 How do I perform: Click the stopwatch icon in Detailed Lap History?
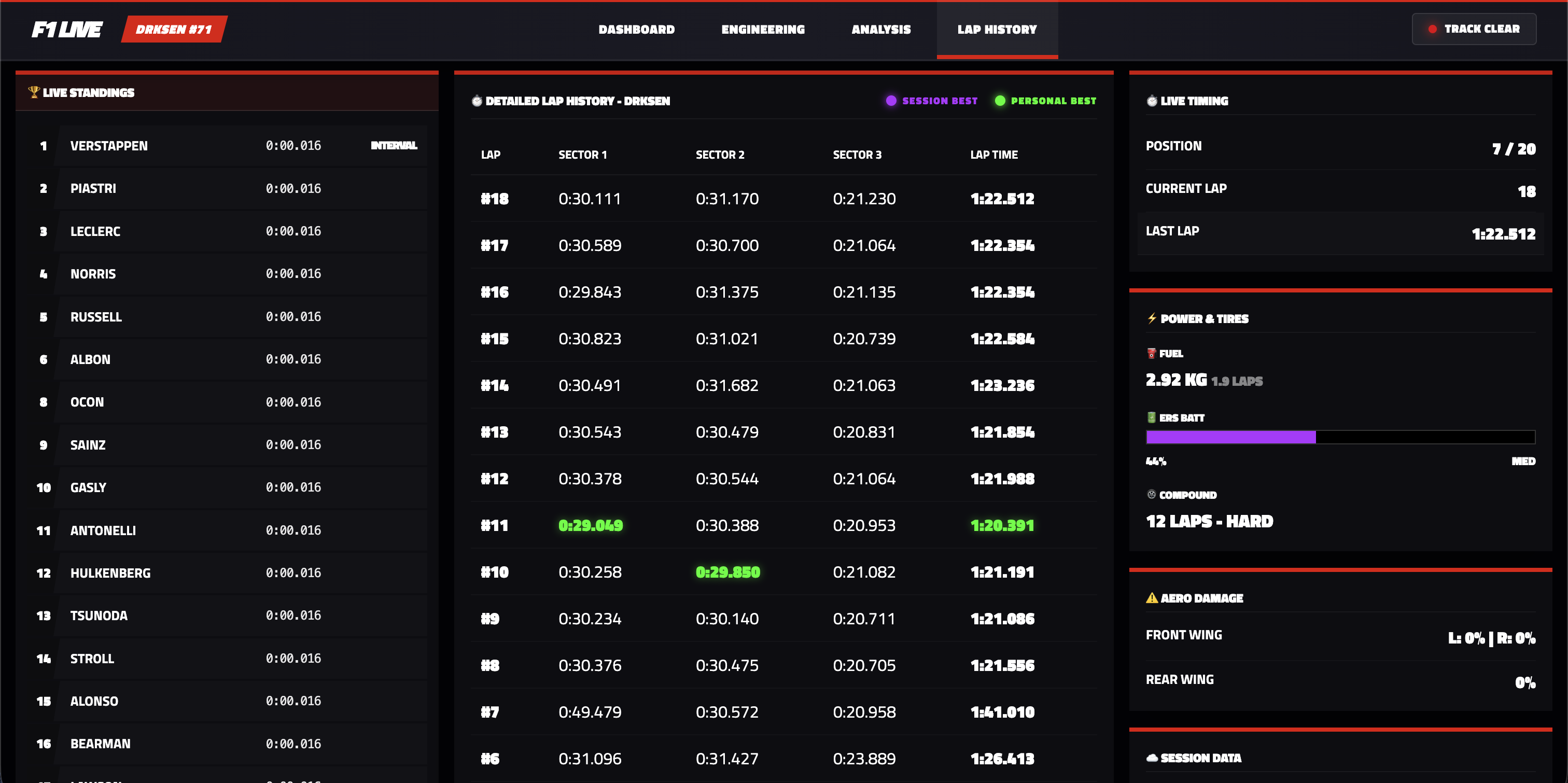477,101
